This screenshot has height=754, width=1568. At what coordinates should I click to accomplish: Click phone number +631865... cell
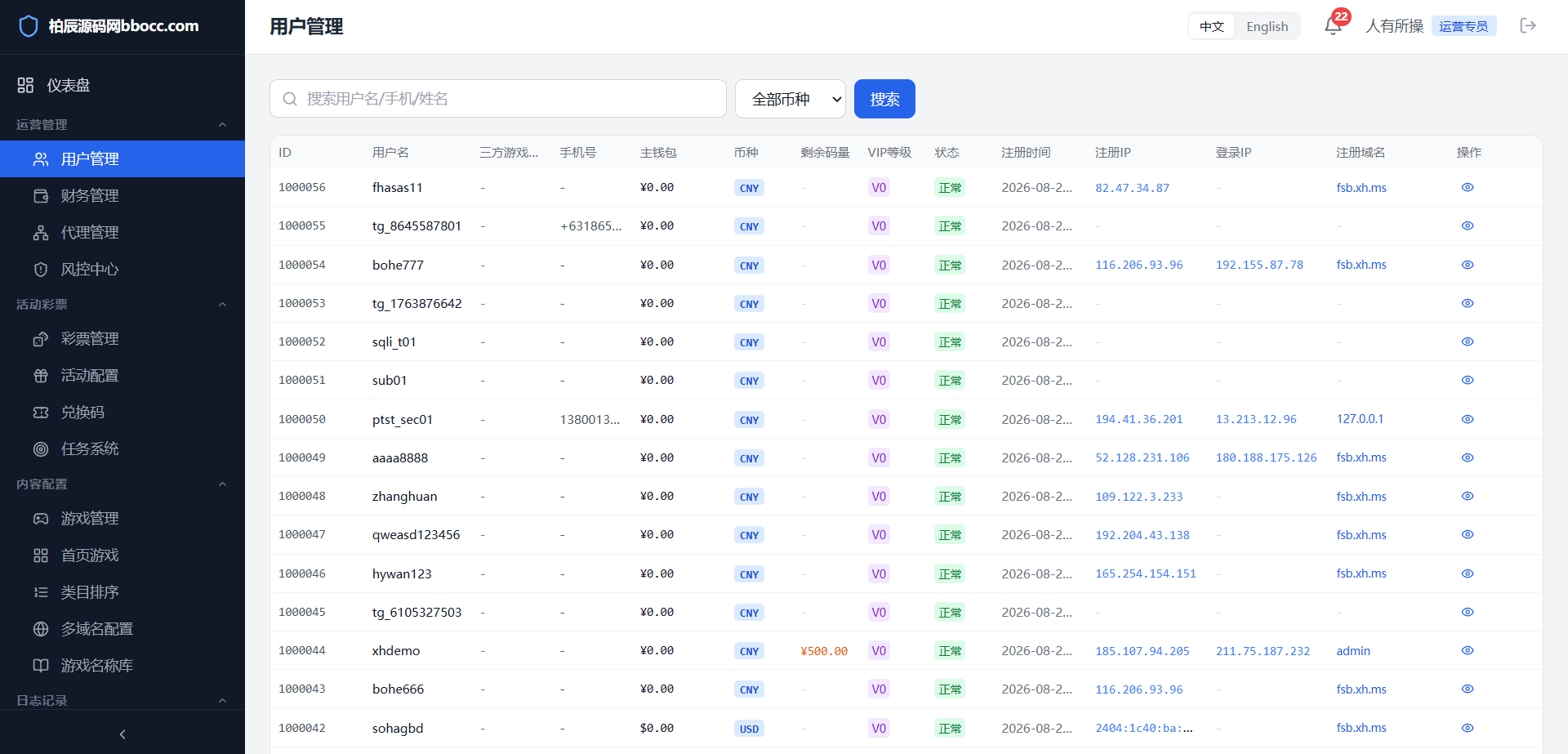(590, 226)
